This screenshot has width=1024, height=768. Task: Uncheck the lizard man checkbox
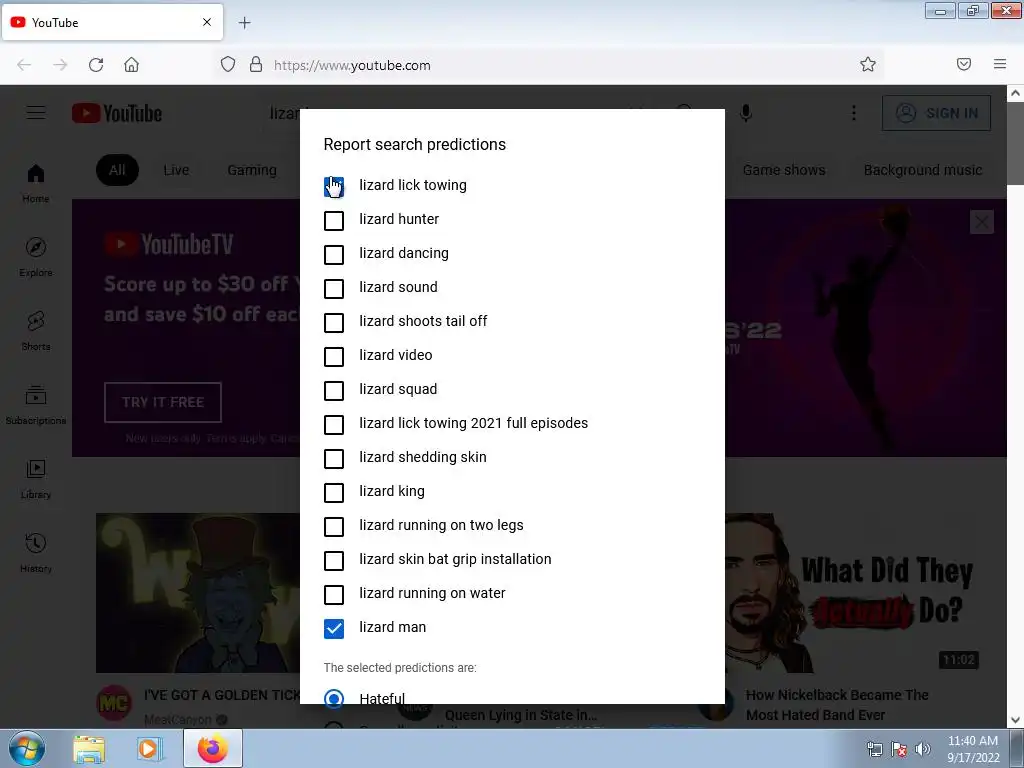pyautogui.click(x=334, y=628)
